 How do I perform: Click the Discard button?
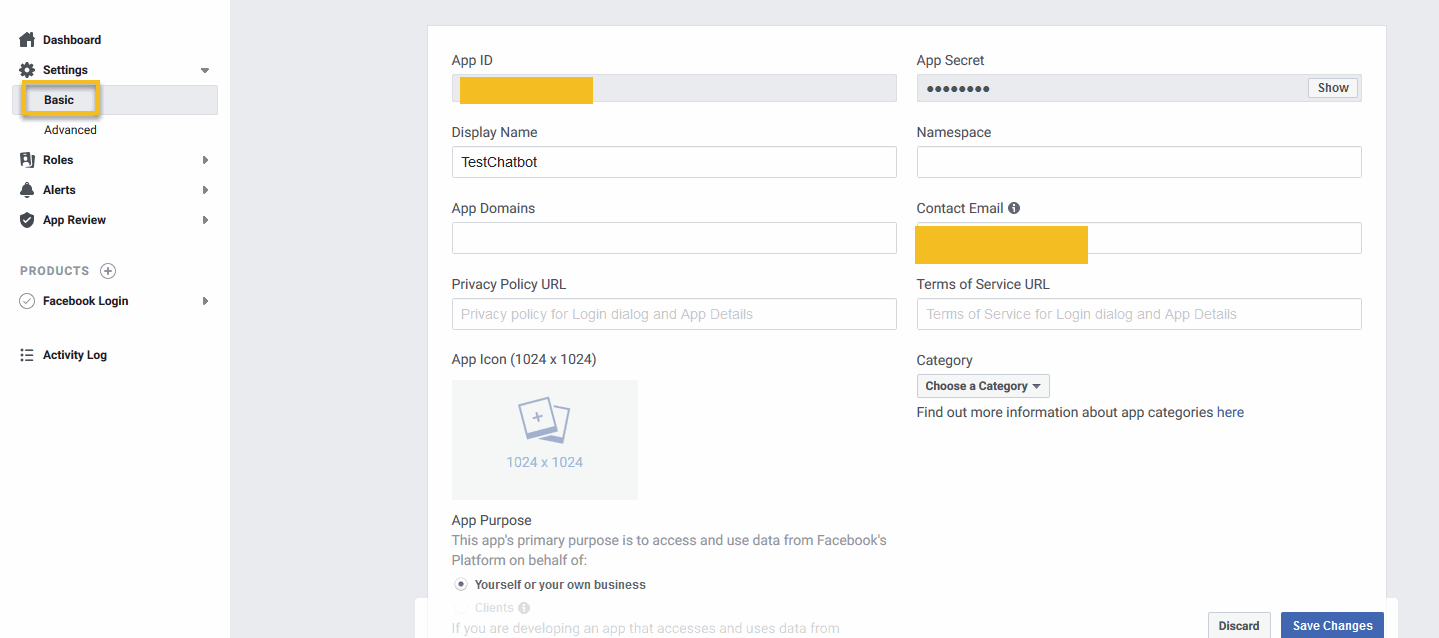[x=1239, y=625]
